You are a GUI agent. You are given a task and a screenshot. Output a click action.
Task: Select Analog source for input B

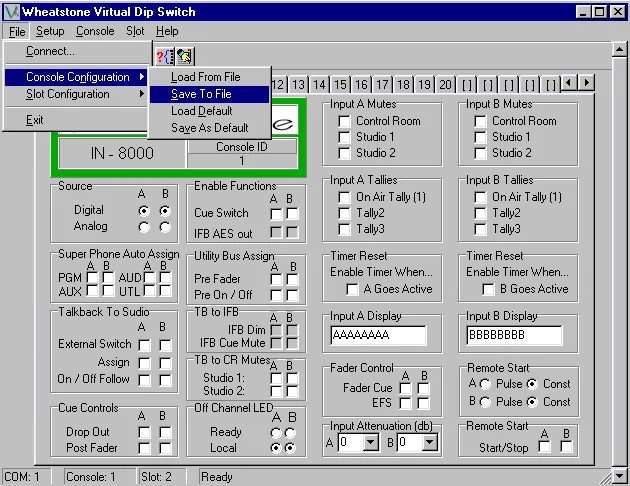click(x=165, y=227)
